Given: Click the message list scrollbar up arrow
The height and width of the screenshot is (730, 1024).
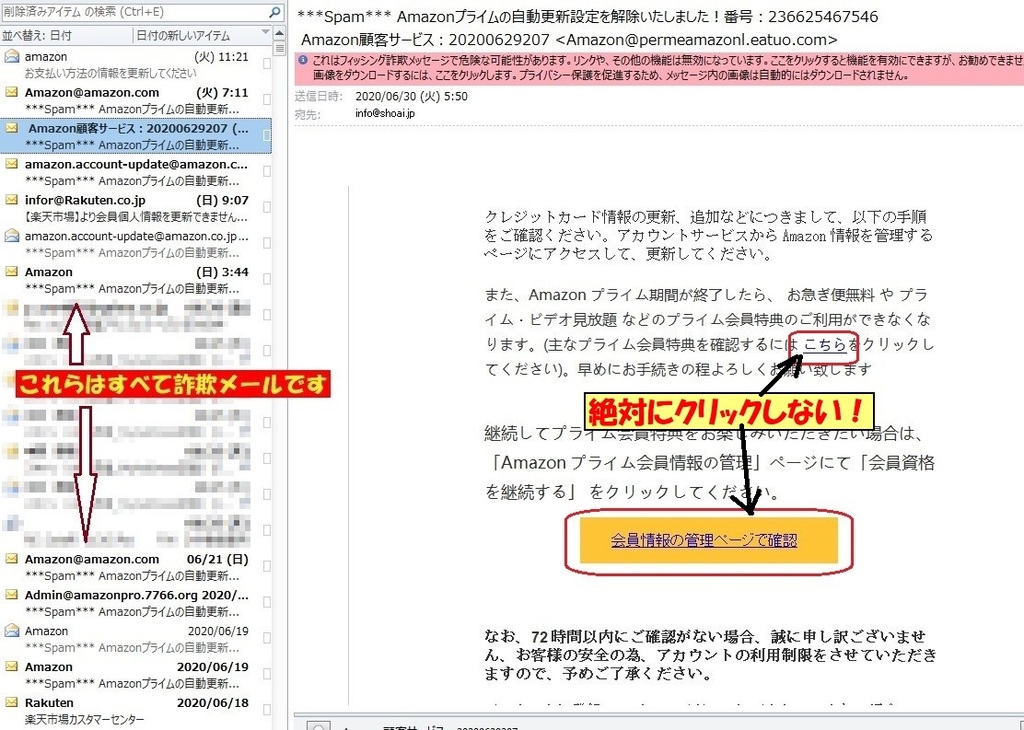Looking at the screenshot, I should point(279,33).
